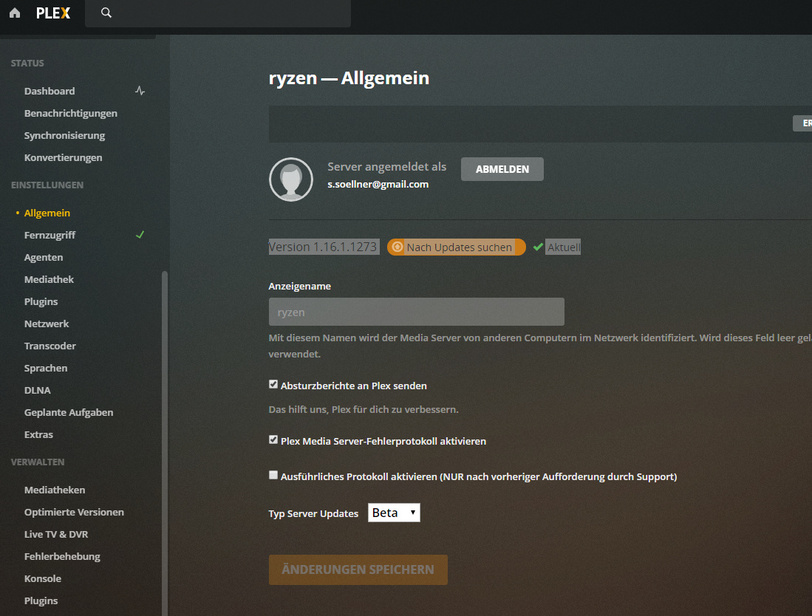
Task: Open Mediatheken under Verwalten
Action: tap(55, 490)
